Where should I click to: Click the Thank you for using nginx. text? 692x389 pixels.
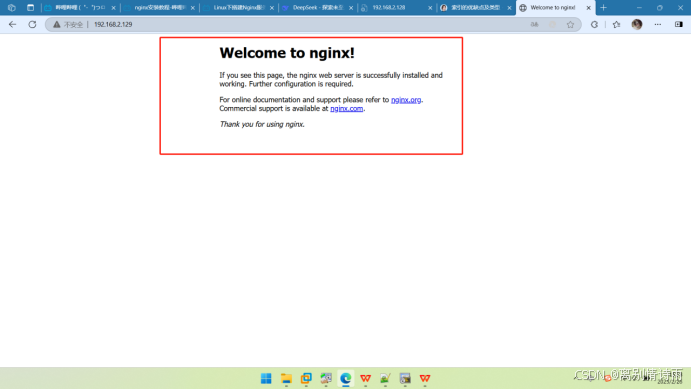(x=262, y=125)
